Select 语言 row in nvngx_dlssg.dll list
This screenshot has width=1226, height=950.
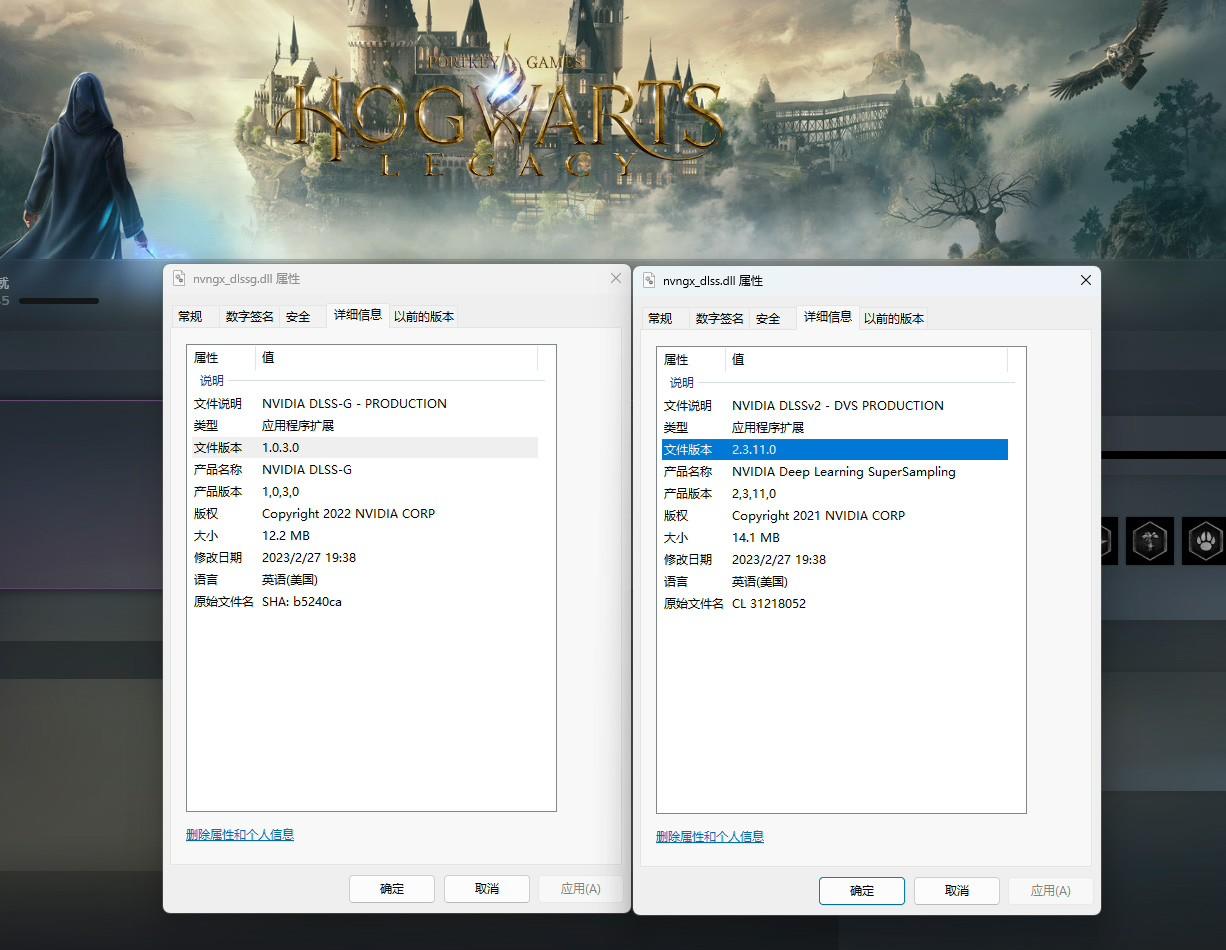365,579
